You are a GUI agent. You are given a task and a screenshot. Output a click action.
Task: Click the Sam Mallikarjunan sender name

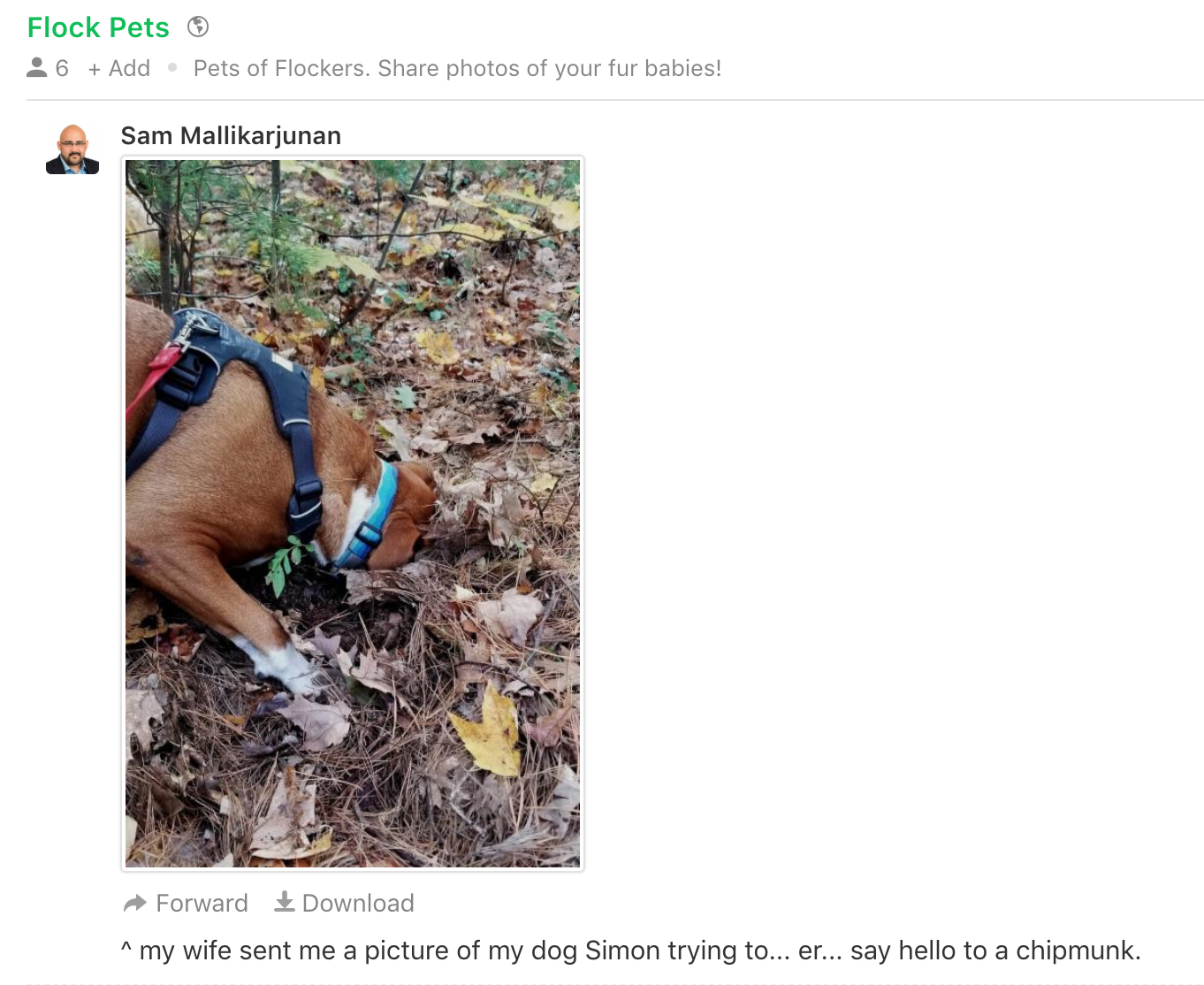pyautogui.click(x=231, y=135)
